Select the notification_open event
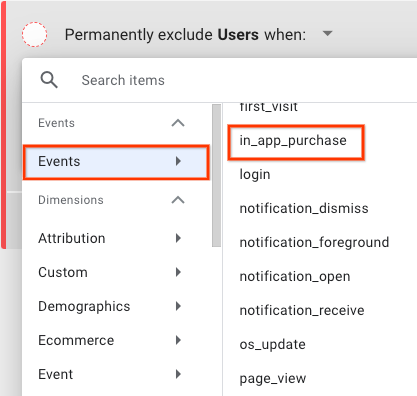Screen dimensions: 417x396 click(295, 277)
